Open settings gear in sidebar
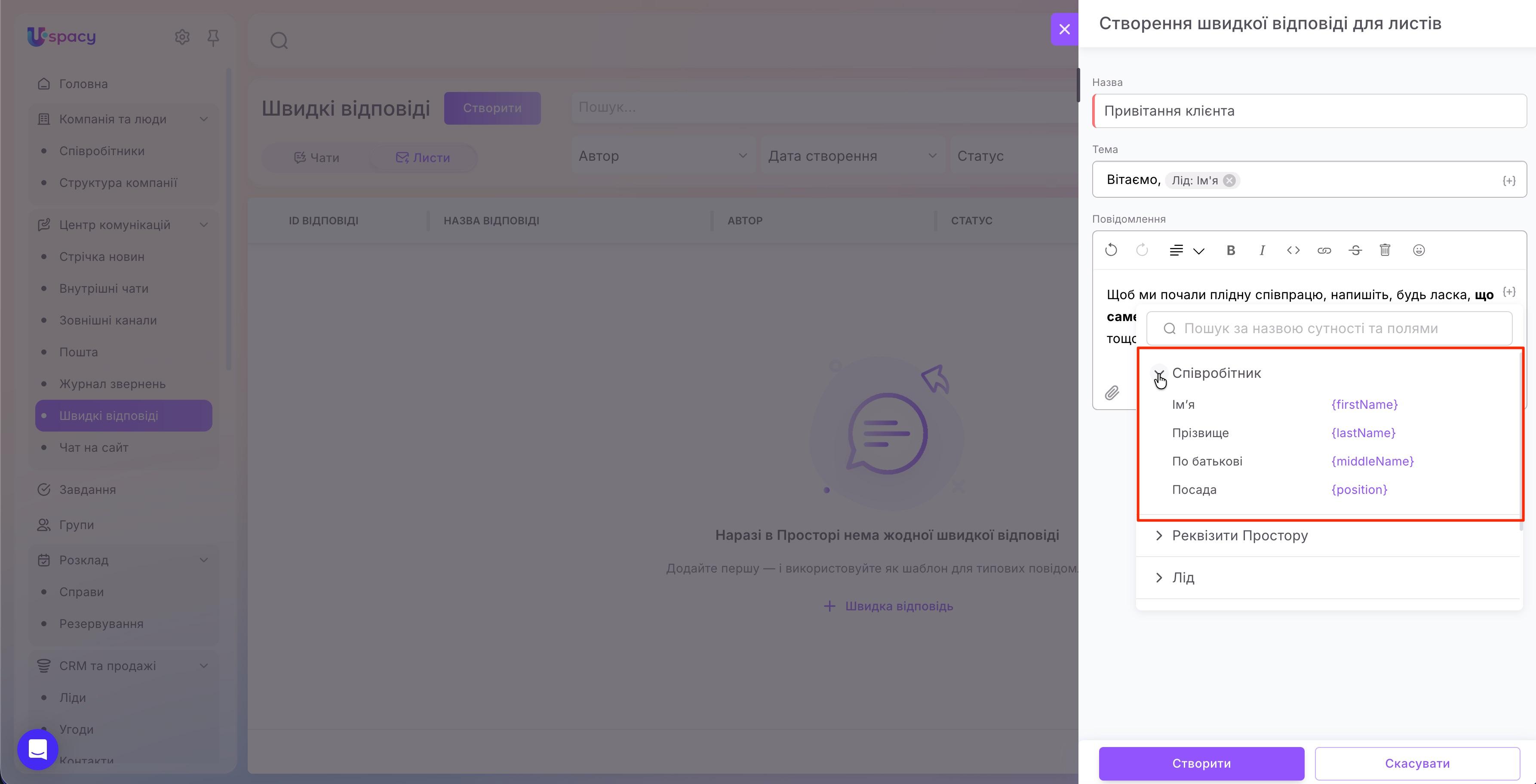This screenshot has width=1536, height=784. [x=182, y=37]
